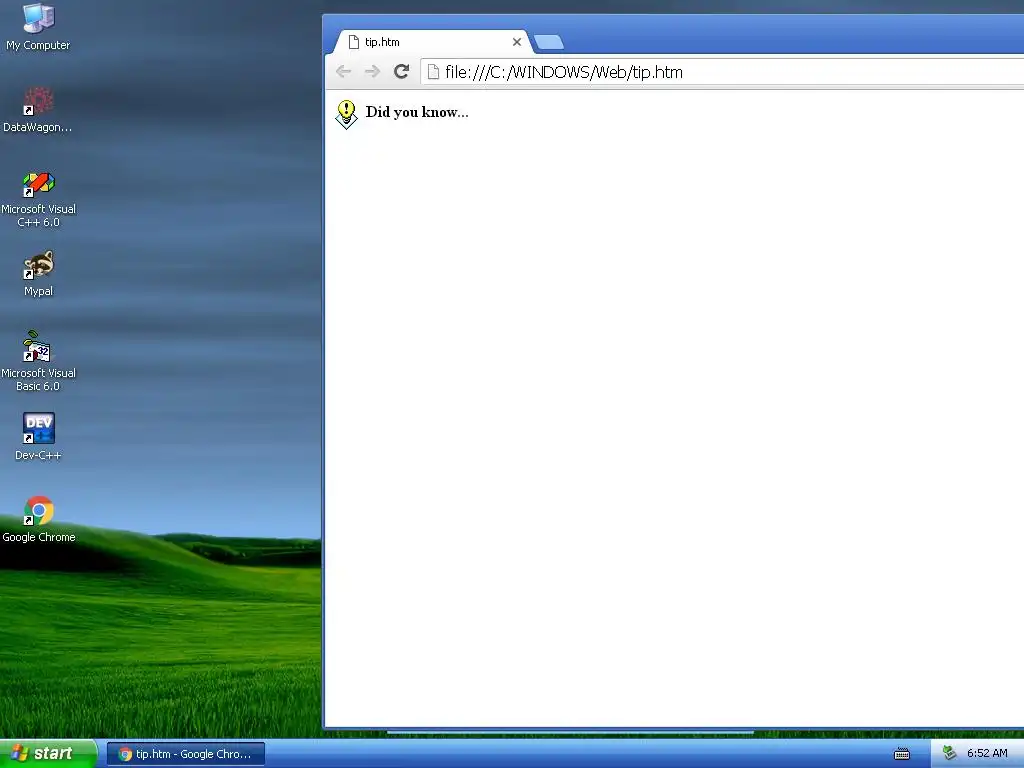Viewport: 1024px width, 768px height.
Task: Click Chrome's back arrow button
Action: coord(343,72)
